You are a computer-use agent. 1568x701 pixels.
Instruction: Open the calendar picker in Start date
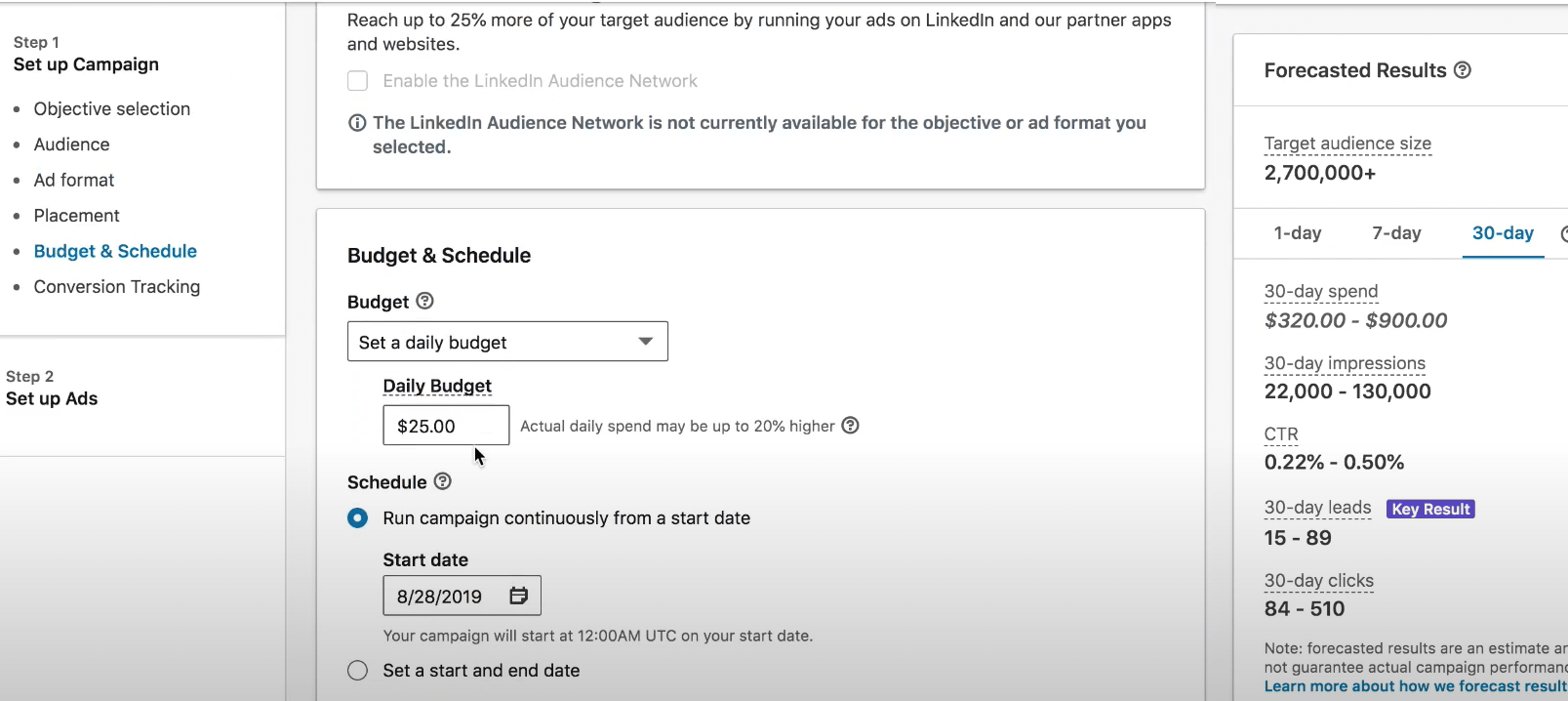point(518,596)
